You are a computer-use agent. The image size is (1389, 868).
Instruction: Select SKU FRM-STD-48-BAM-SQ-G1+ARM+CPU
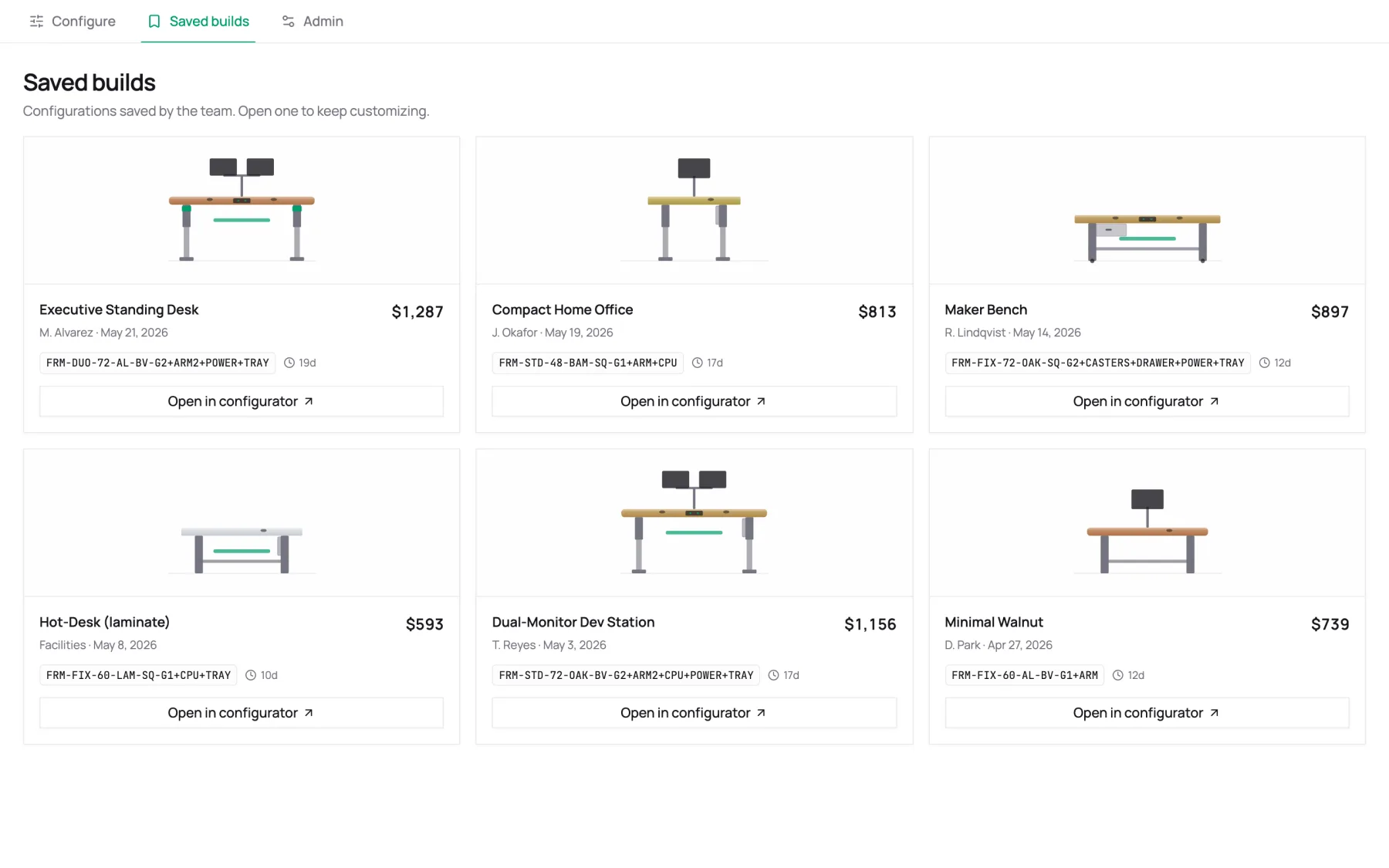click(588, 363)
